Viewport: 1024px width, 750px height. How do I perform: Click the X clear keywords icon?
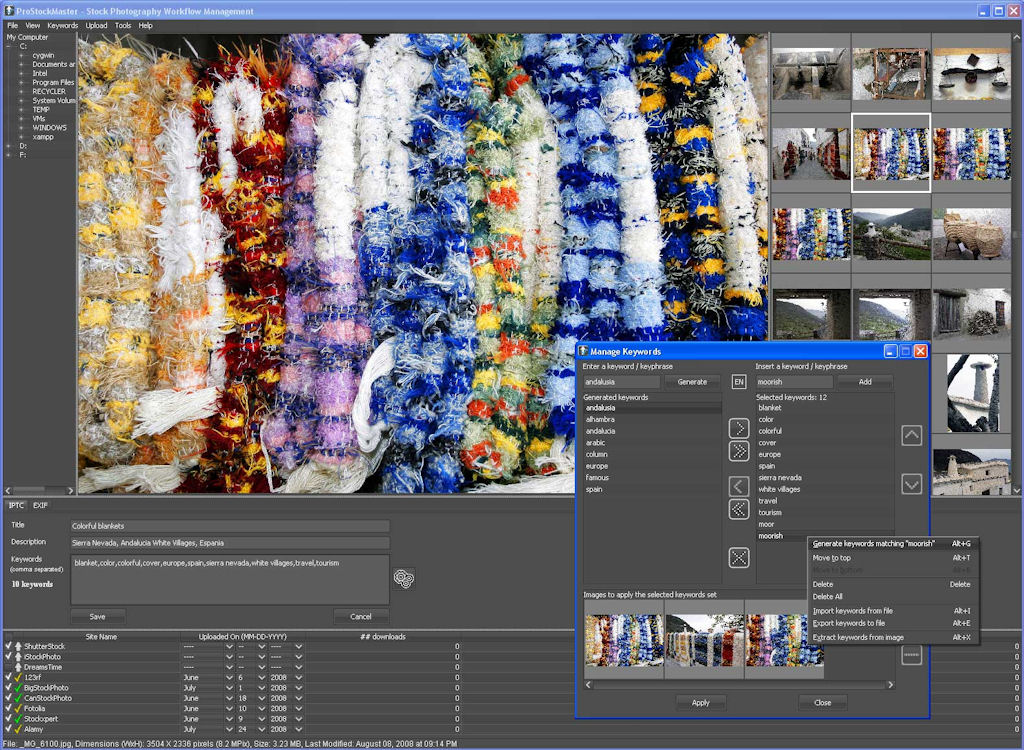point(739,557)
